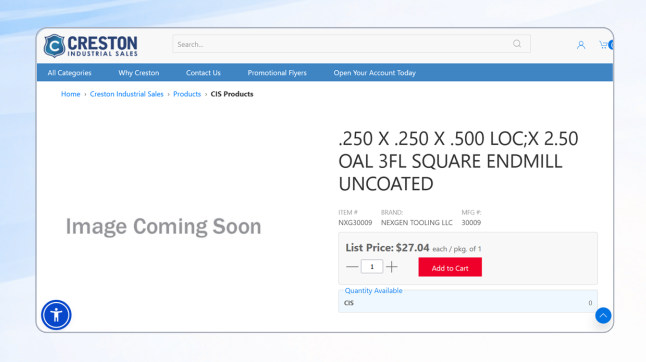Viewport: 646px width, 362px height.
Task: Decrease quantity with the minus icon
Action: click(352, 267)
